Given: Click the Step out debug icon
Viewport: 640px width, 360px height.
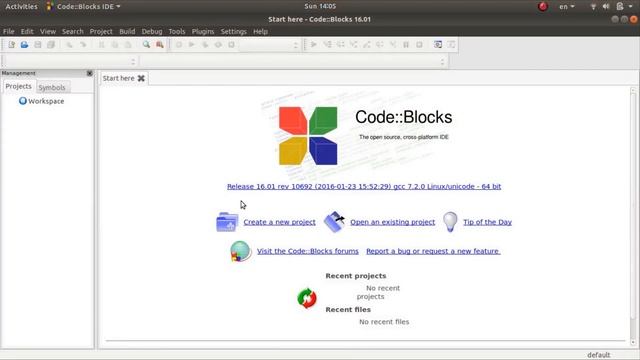Looking at the screenshot, I should (x=367, y=44).
